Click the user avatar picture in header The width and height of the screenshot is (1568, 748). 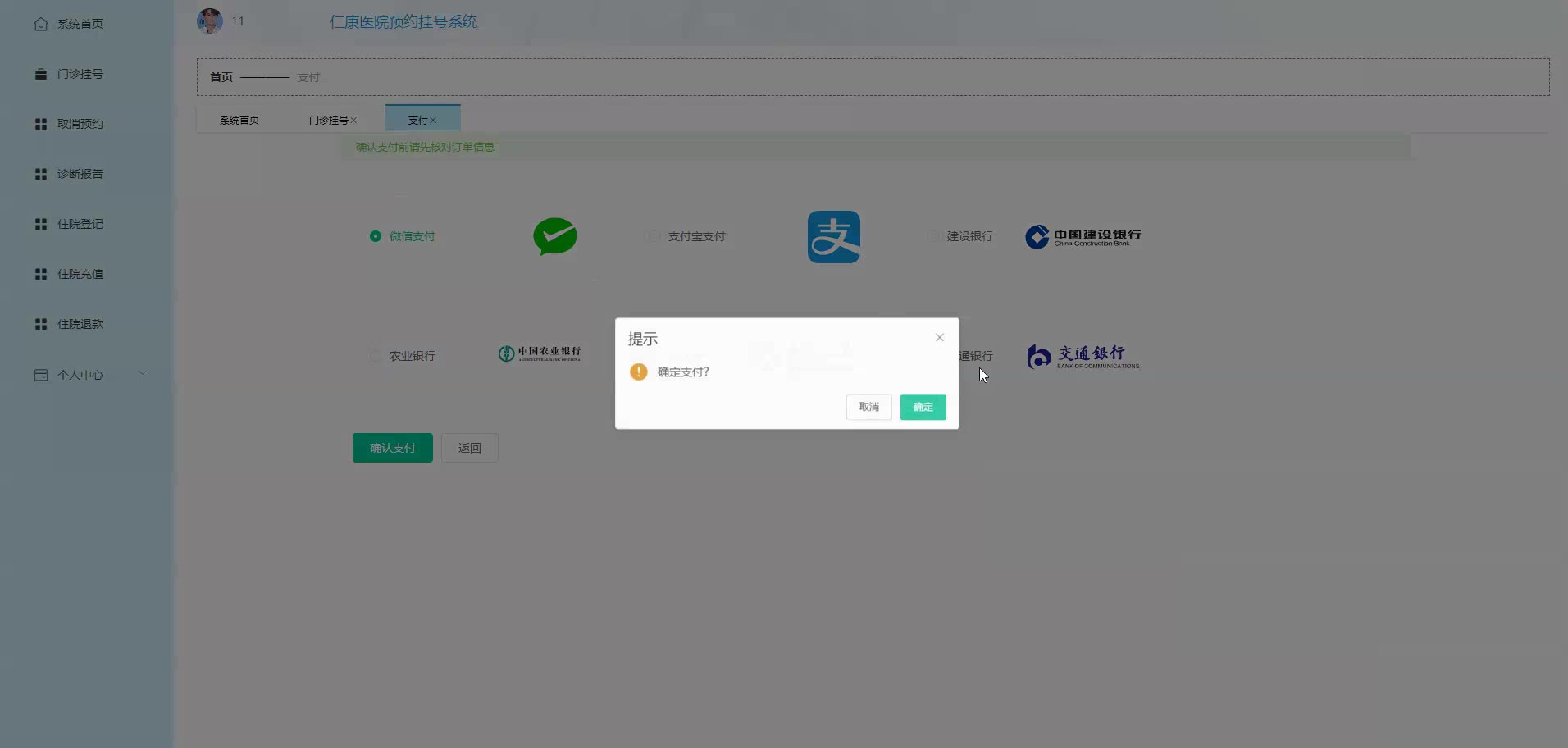coord(210,21)
